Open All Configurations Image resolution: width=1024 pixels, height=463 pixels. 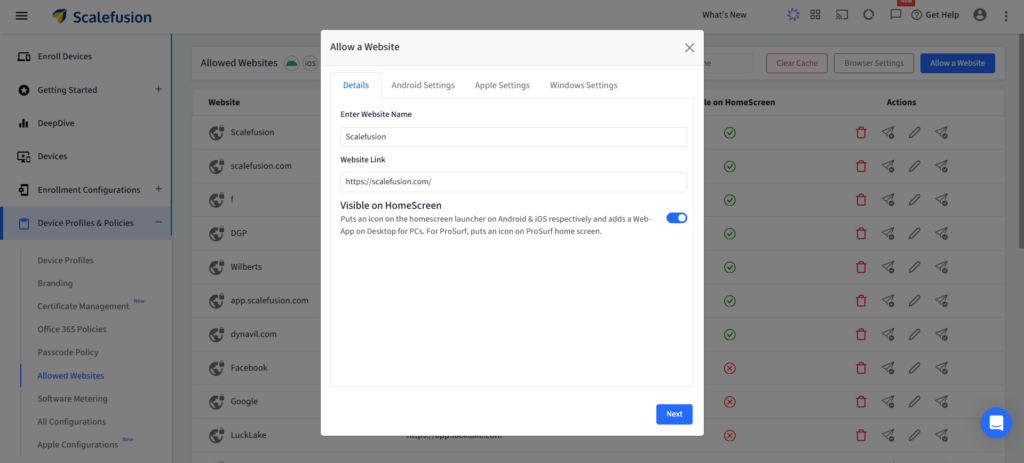pyautogui.click(x=72, y=422)
